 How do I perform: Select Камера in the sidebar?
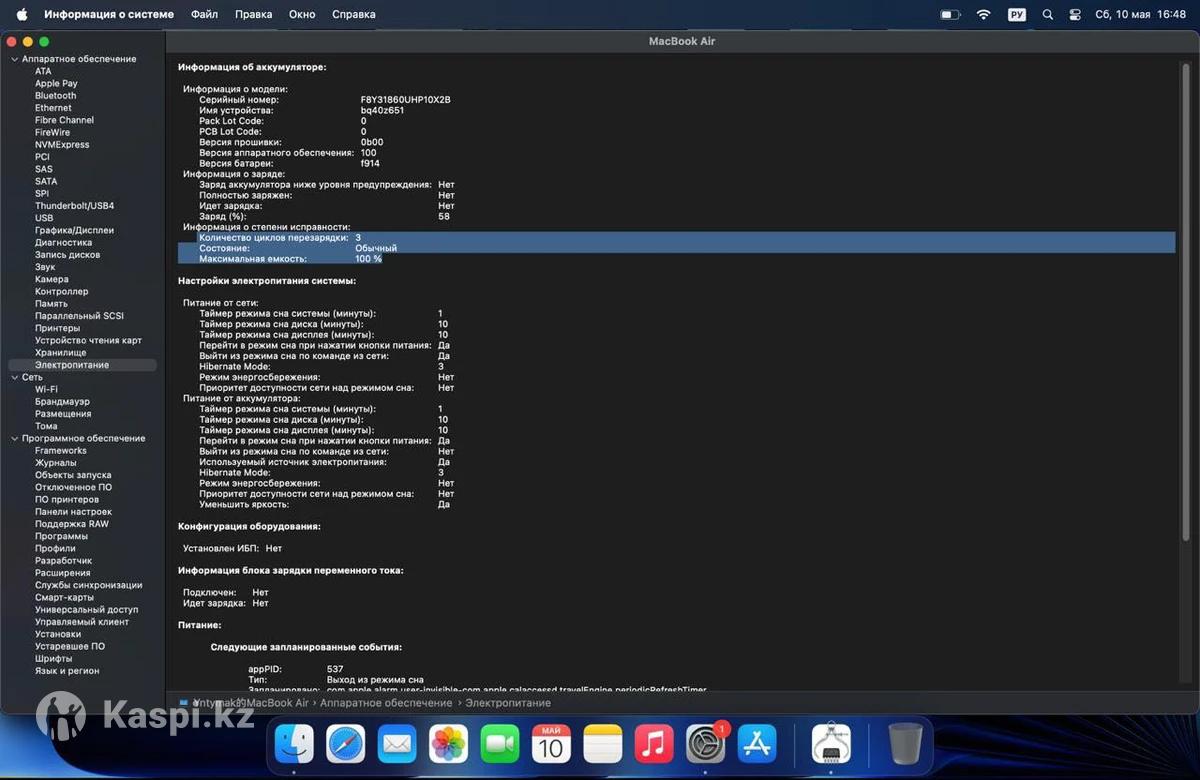click(52, 279)
